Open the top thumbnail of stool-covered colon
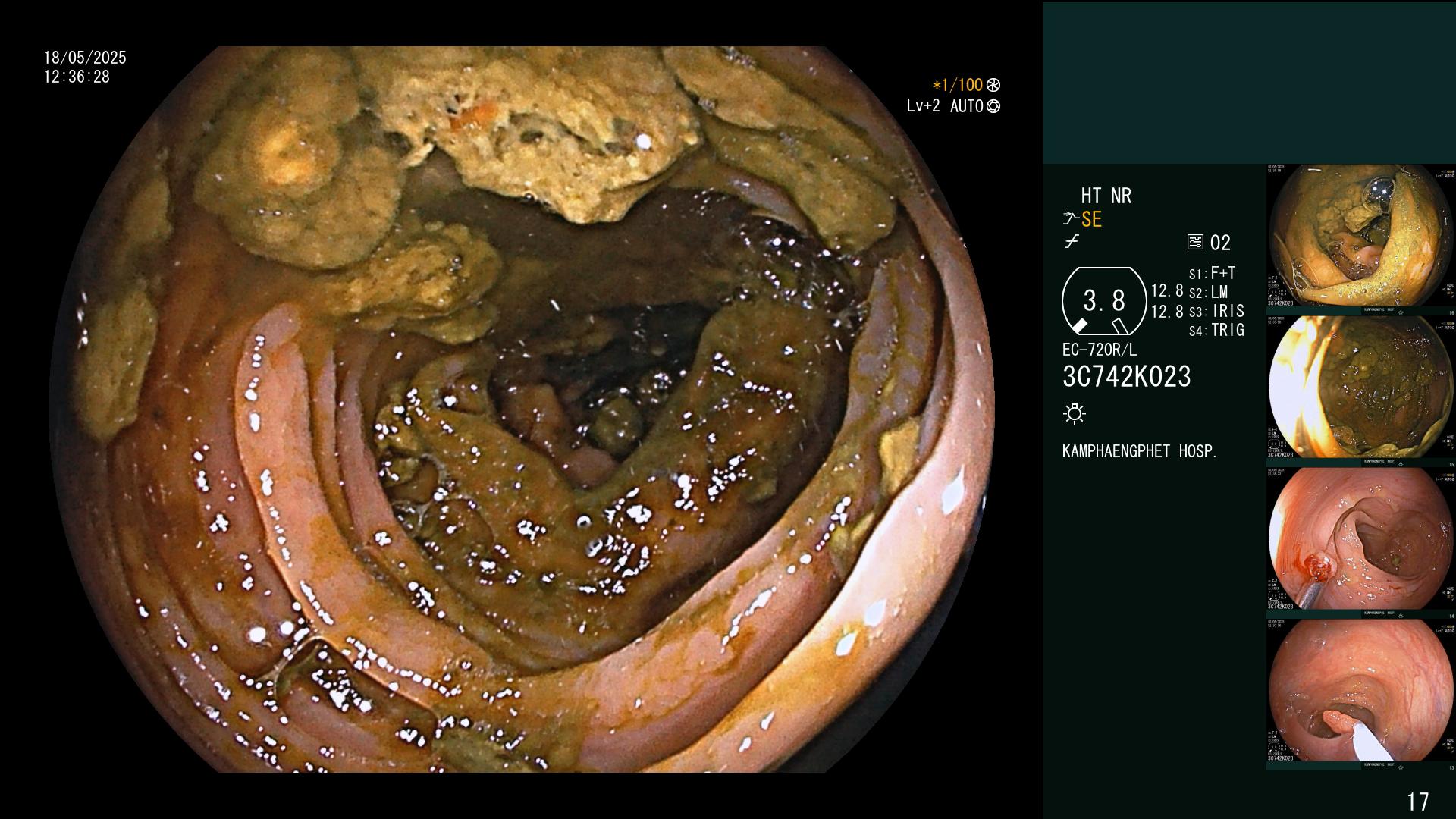Viewport: 1456px width, 819px height. (x=1360, y=235)
